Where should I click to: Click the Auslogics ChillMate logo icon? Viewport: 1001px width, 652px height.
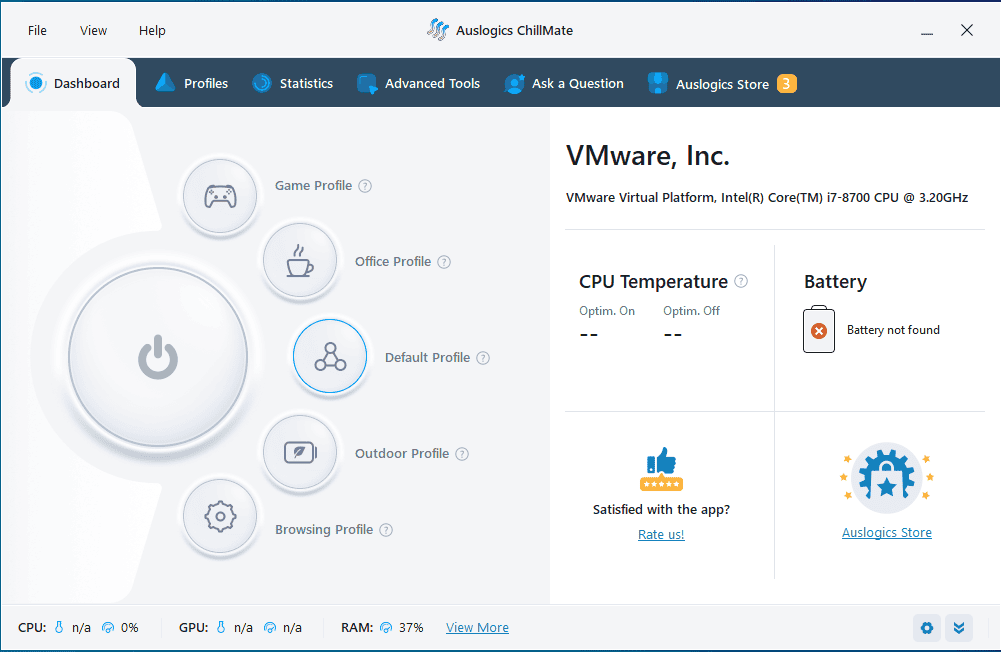(x=438, y=30)
